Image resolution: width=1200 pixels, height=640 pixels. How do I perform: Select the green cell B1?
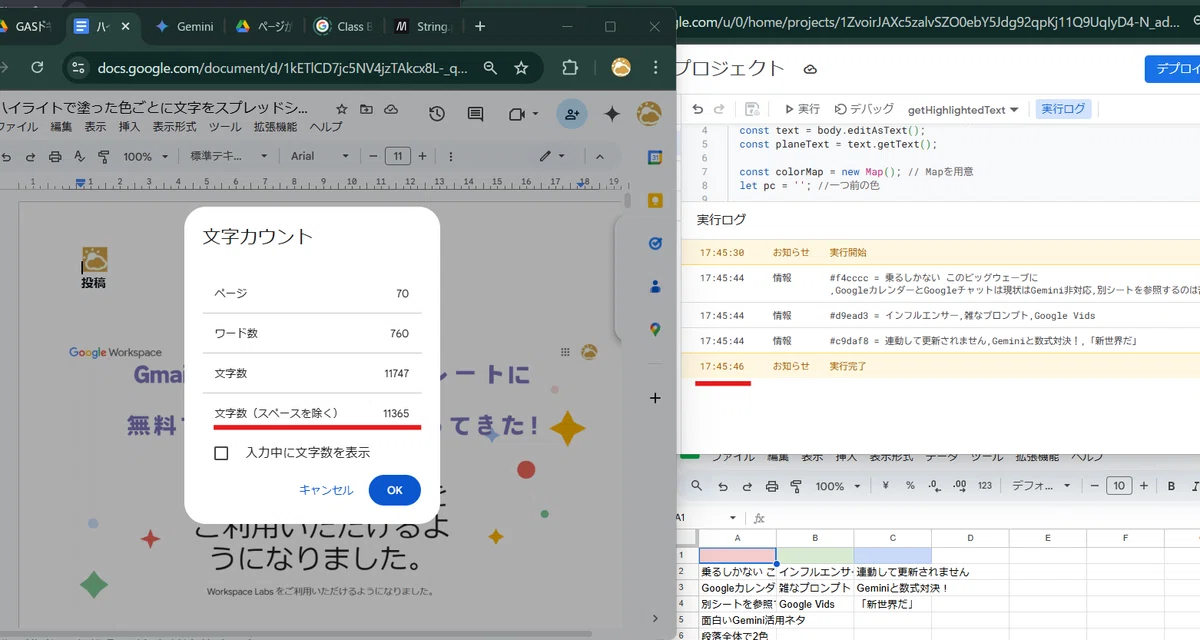(815, 555)
